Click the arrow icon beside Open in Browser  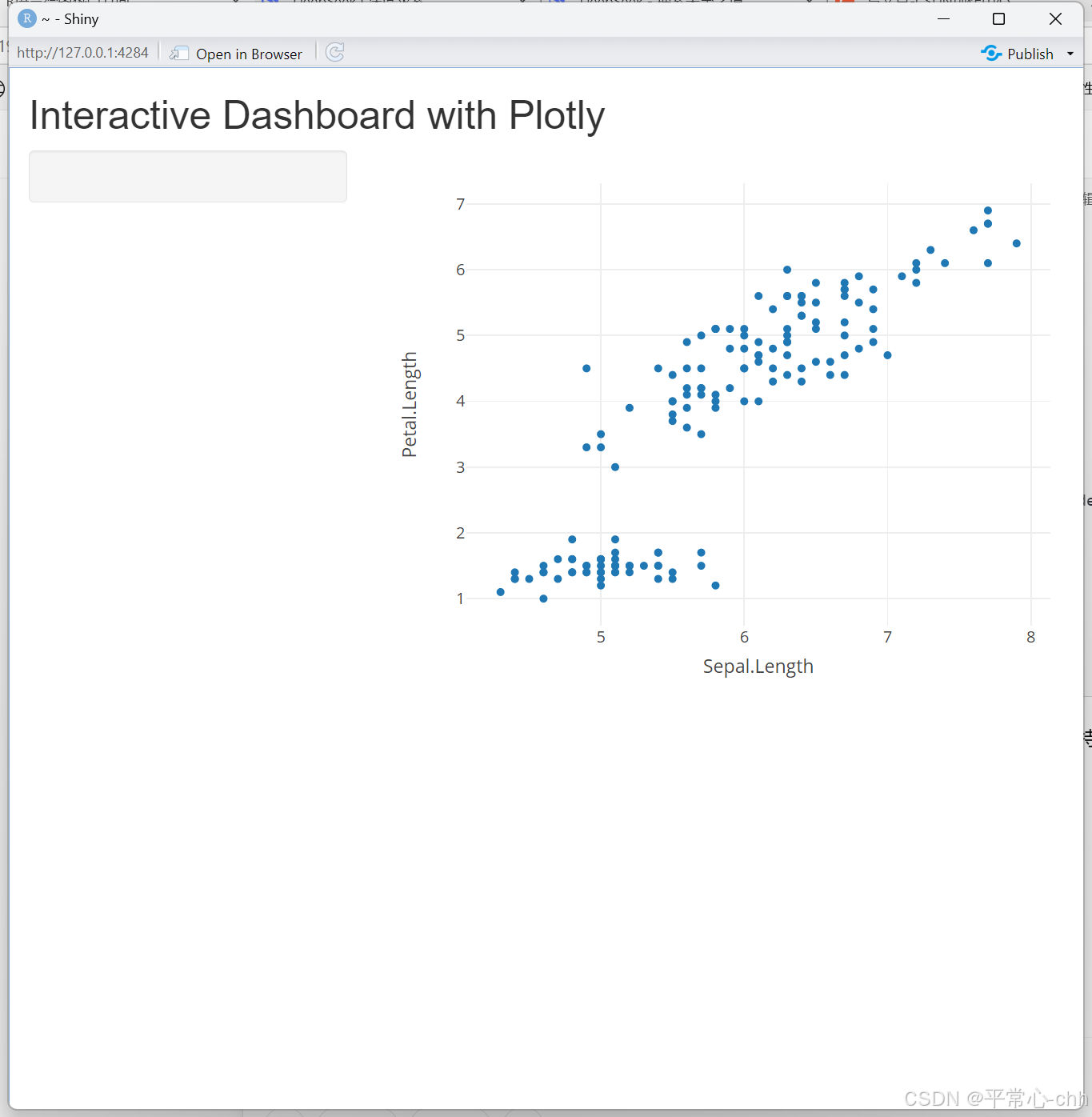(x=179, y=53)
